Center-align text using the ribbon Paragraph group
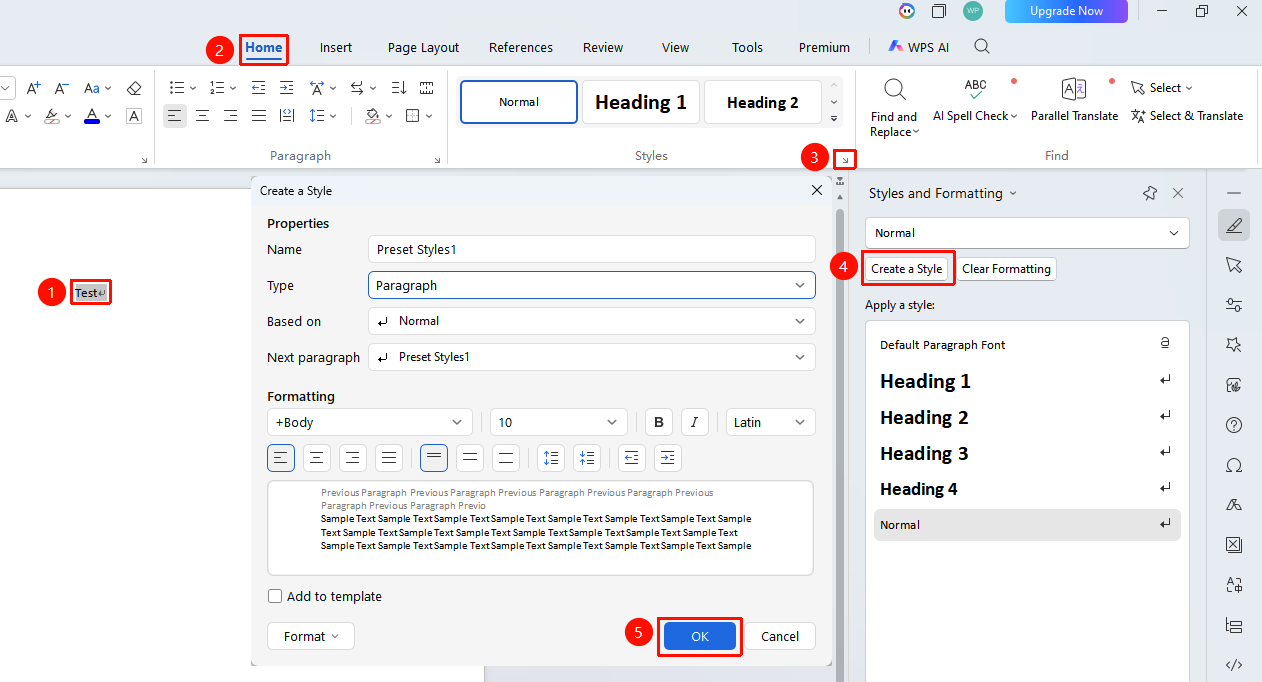This screenshot has height=682, width=1262. click(x=203, y=116)
